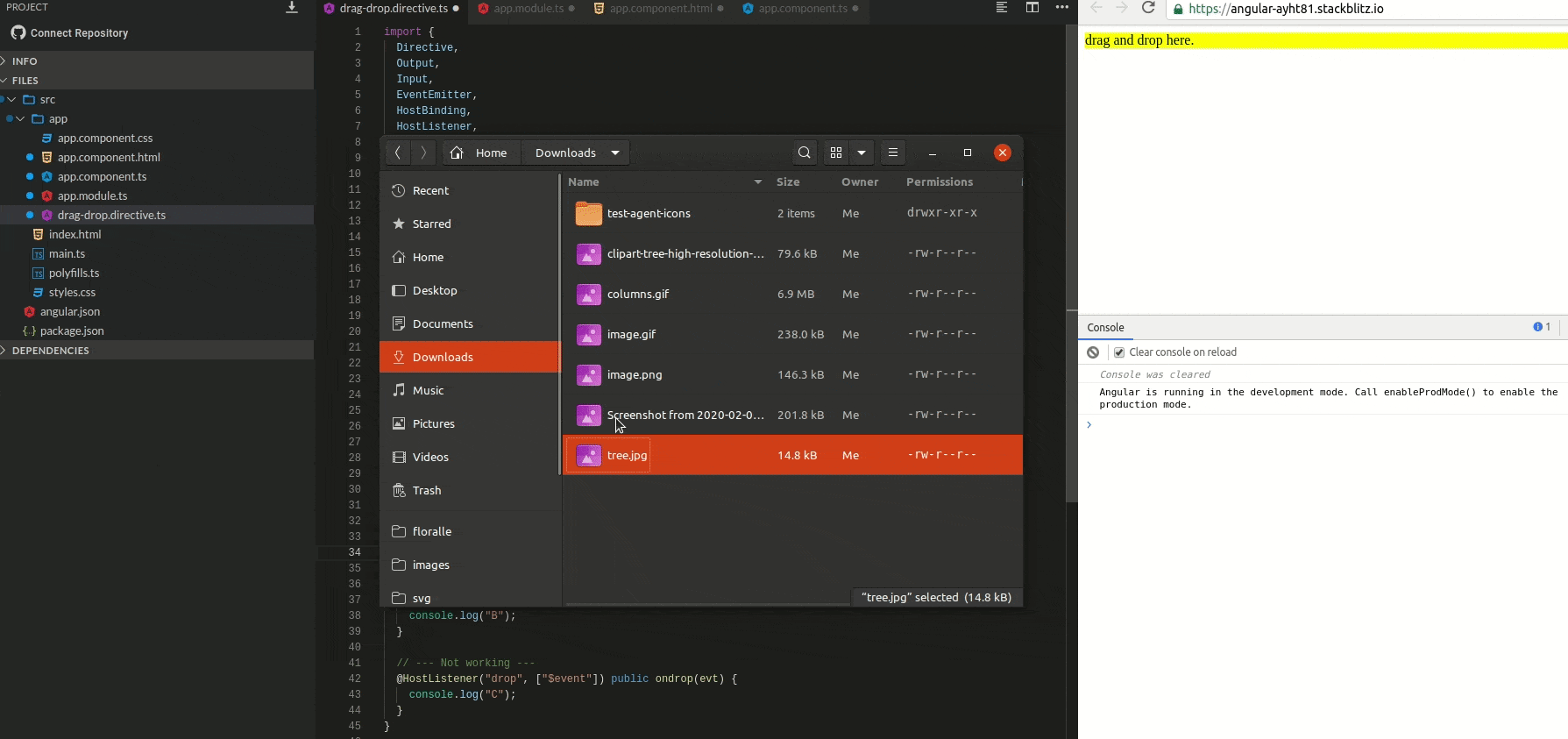Select columns.gif file
Screen dimensions: 1568x739
(x=792, y=295)
